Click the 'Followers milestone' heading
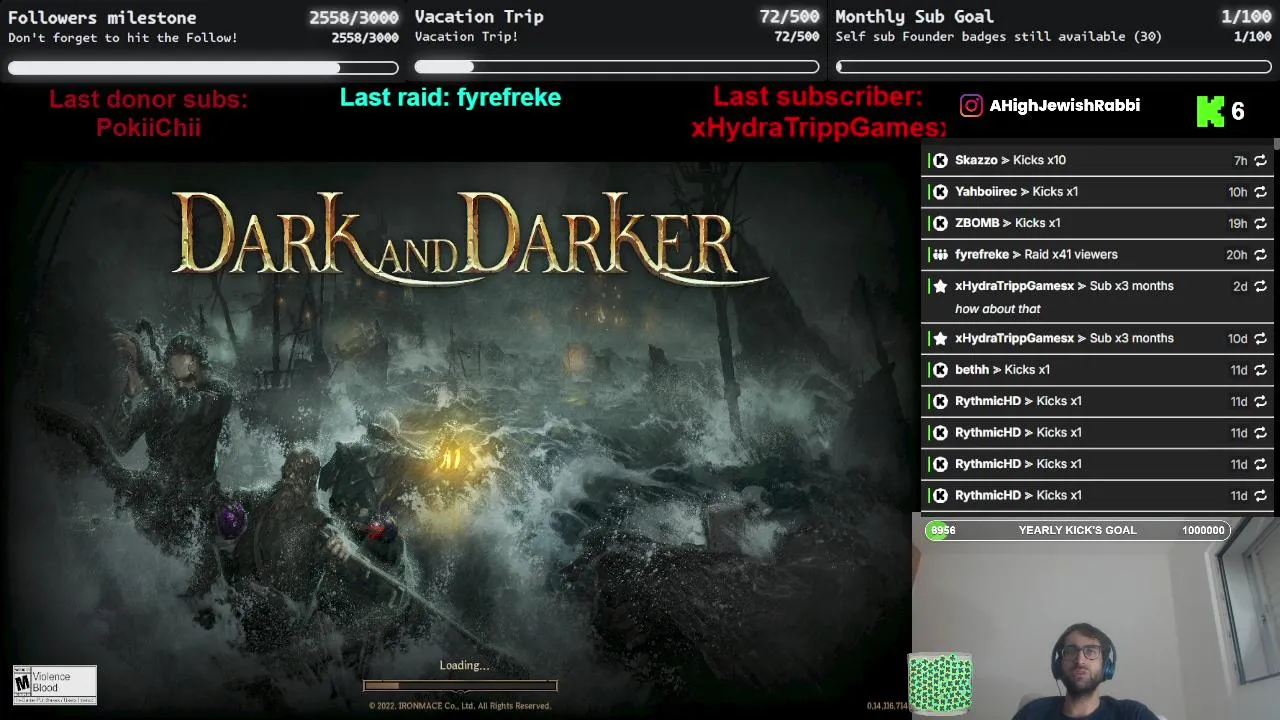Image resolution: width=1280 pixels, height=720 pixels. click(x=102, y=17)
